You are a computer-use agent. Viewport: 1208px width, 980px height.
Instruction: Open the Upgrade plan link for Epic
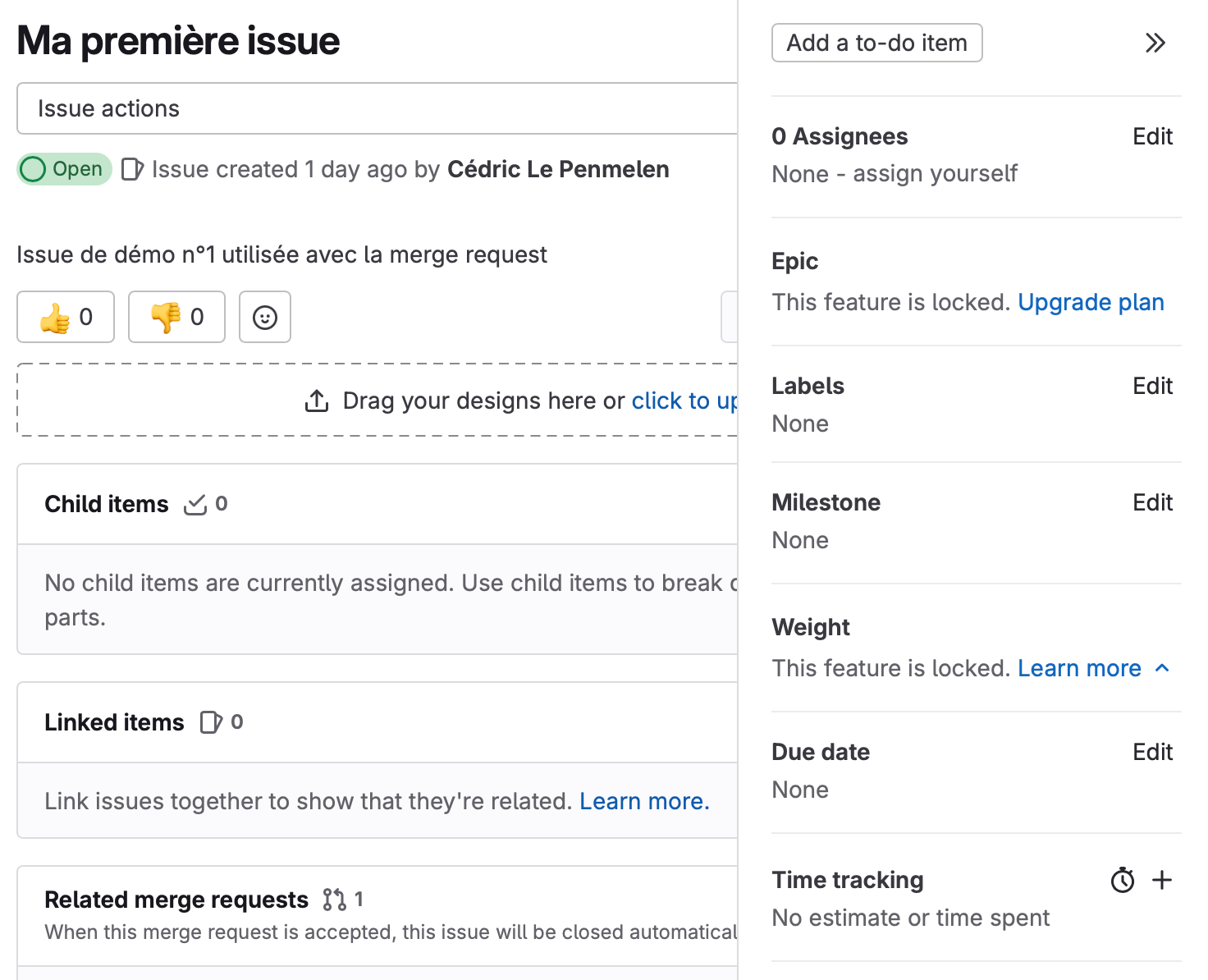[x=1091, y=302]
